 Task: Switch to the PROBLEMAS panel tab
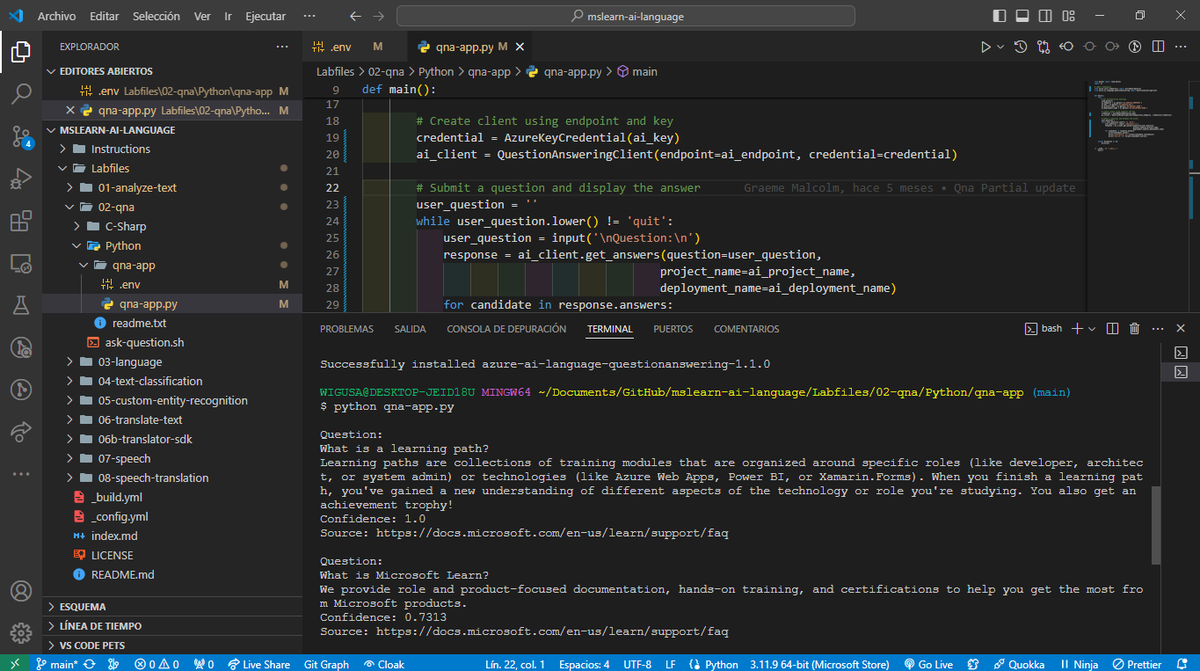347,329
